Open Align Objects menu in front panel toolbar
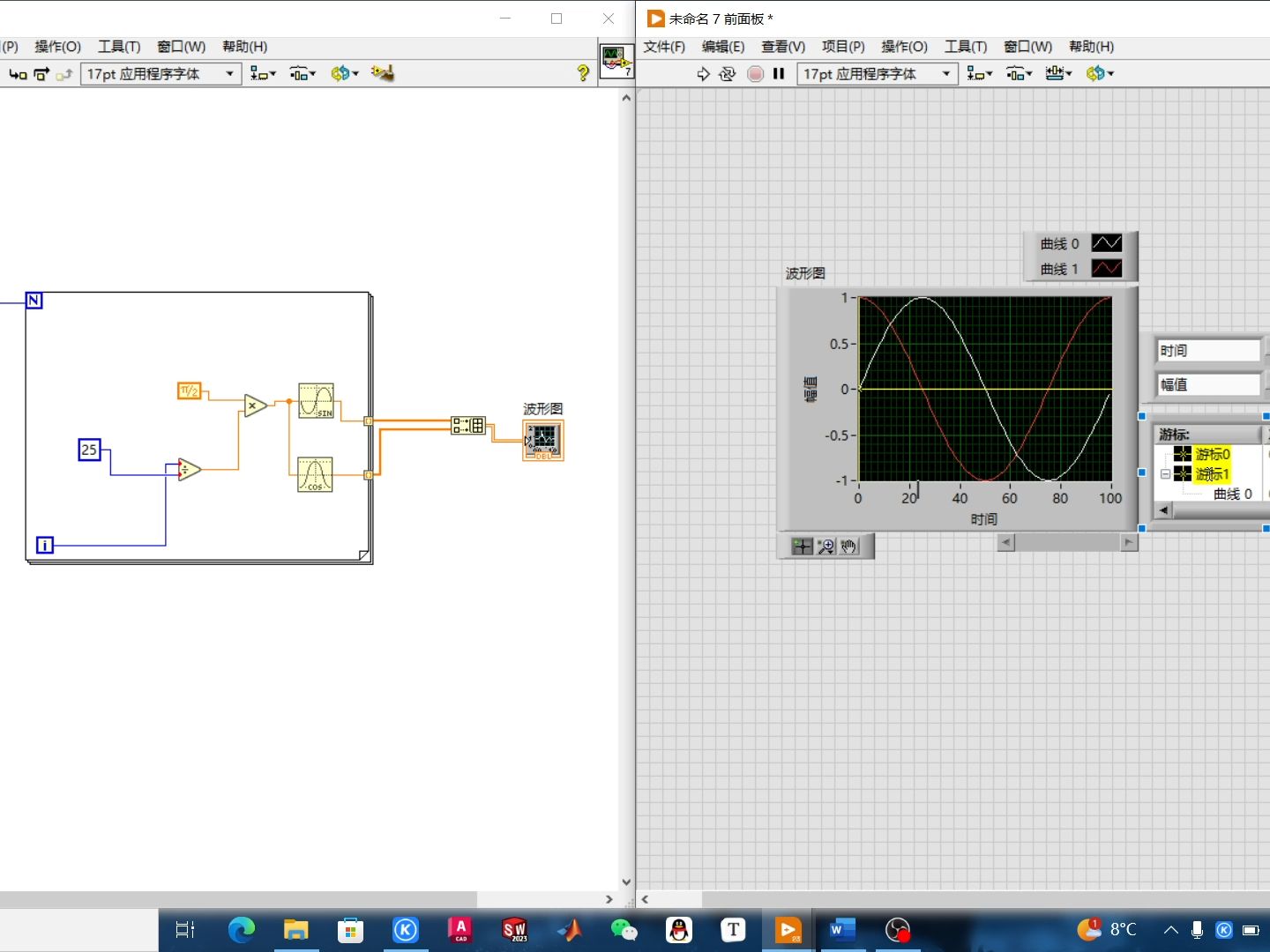The height and width of the screenshot is (952, 1270). tap(980, 74)
